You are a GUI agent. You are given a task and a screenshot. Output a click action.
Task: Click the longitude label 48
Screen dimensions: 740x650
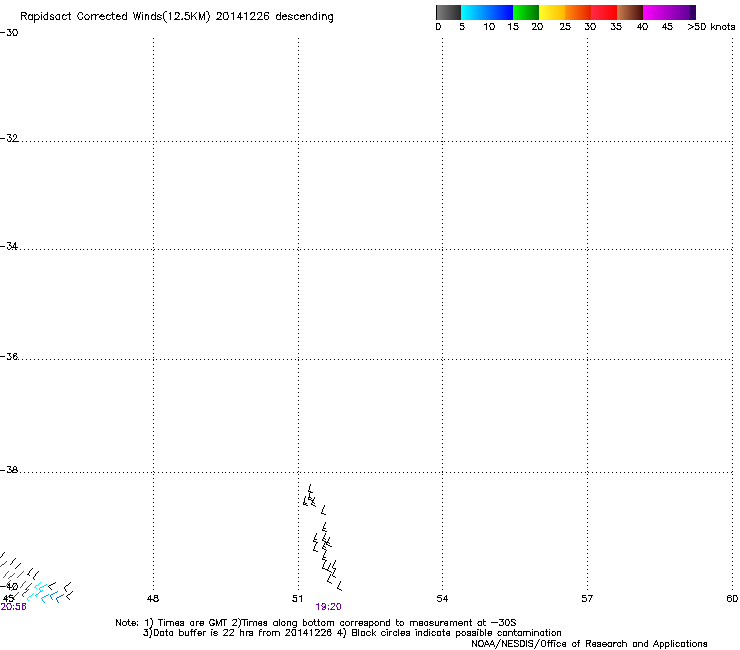tap(153, 599)
